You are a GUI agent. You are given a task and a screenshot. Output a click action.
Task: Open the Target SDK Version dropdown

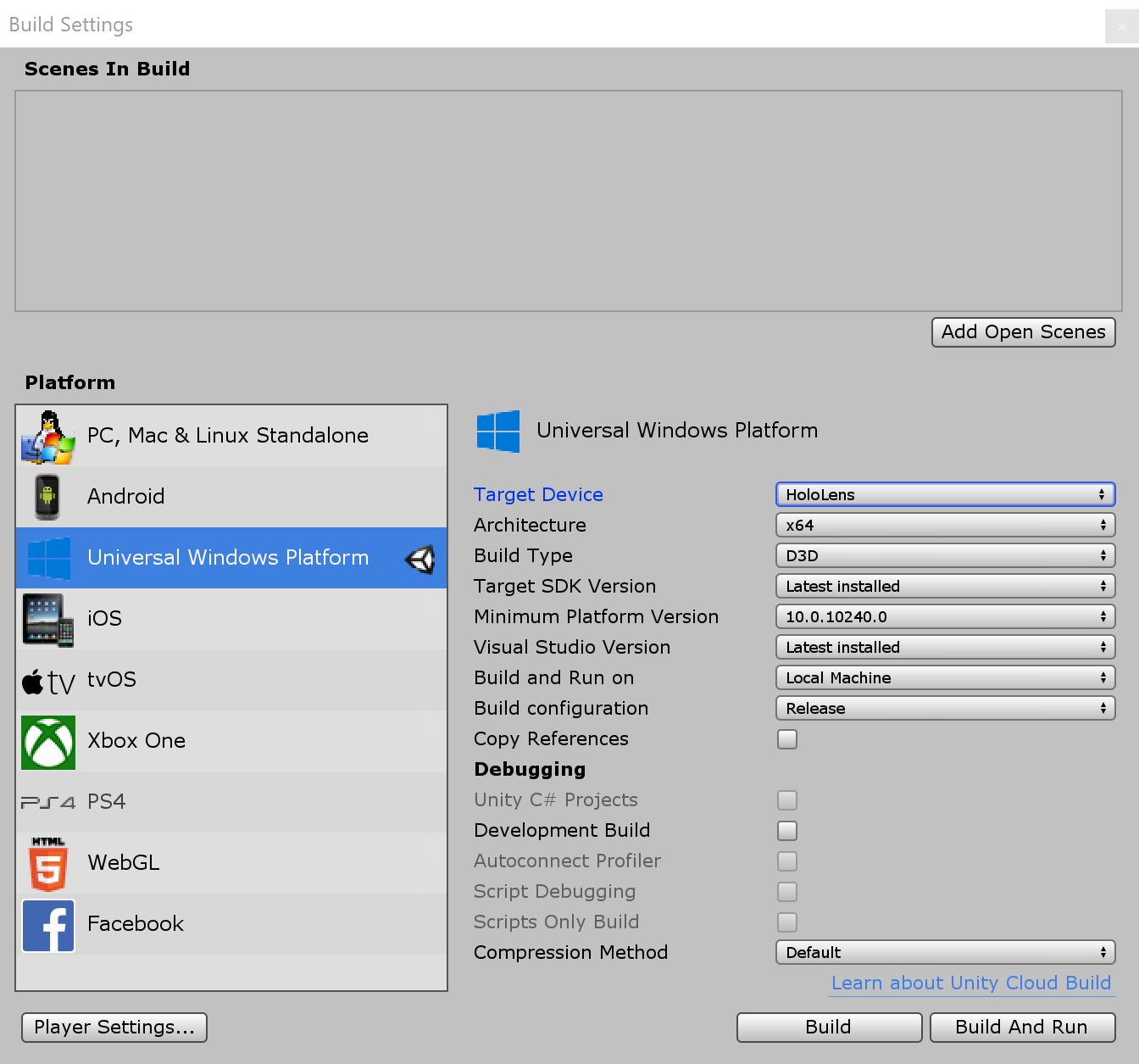(x=946, y=586)
